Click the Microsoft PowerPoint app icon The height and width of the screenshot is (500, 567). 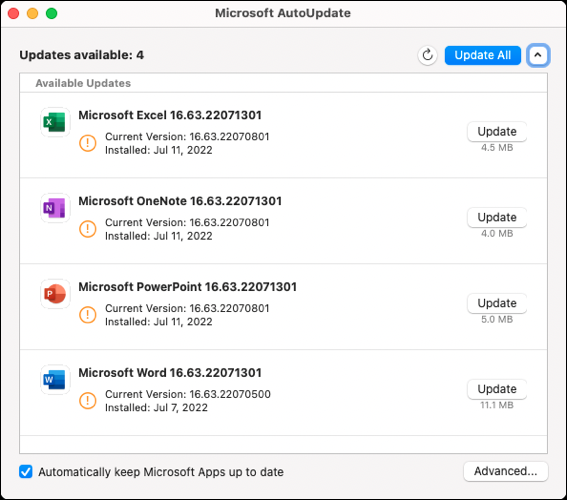(x=55, y=294)
